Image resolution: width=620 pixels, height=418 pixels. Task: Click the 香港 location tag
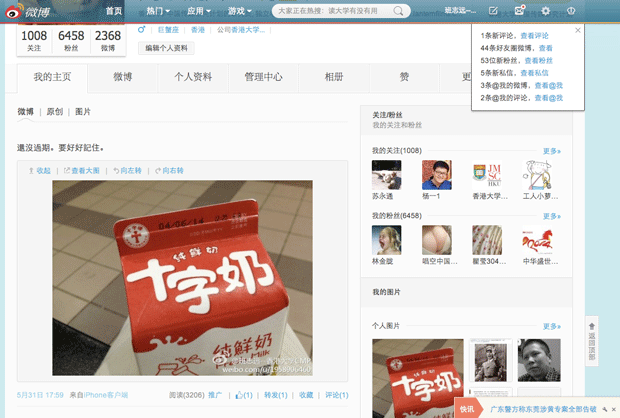(x=198, y=30)
